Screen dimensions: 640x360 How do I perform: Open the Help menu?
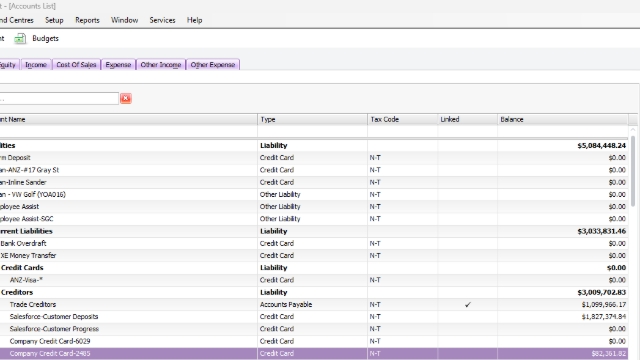pyautogui.click(x=194, y=20)
